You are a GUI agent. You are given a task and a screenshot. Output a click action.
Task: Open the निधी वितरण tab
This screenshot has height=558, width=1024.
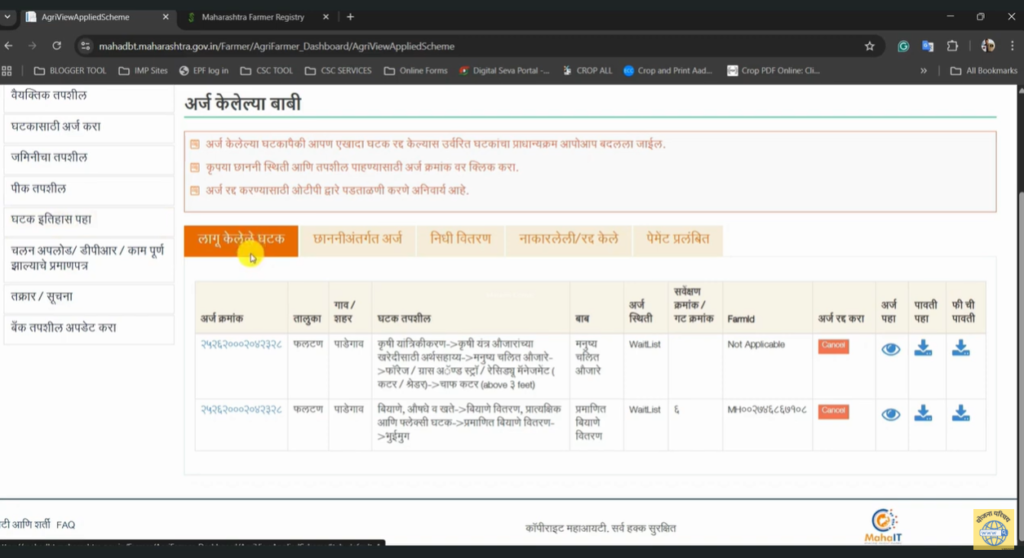460,239
